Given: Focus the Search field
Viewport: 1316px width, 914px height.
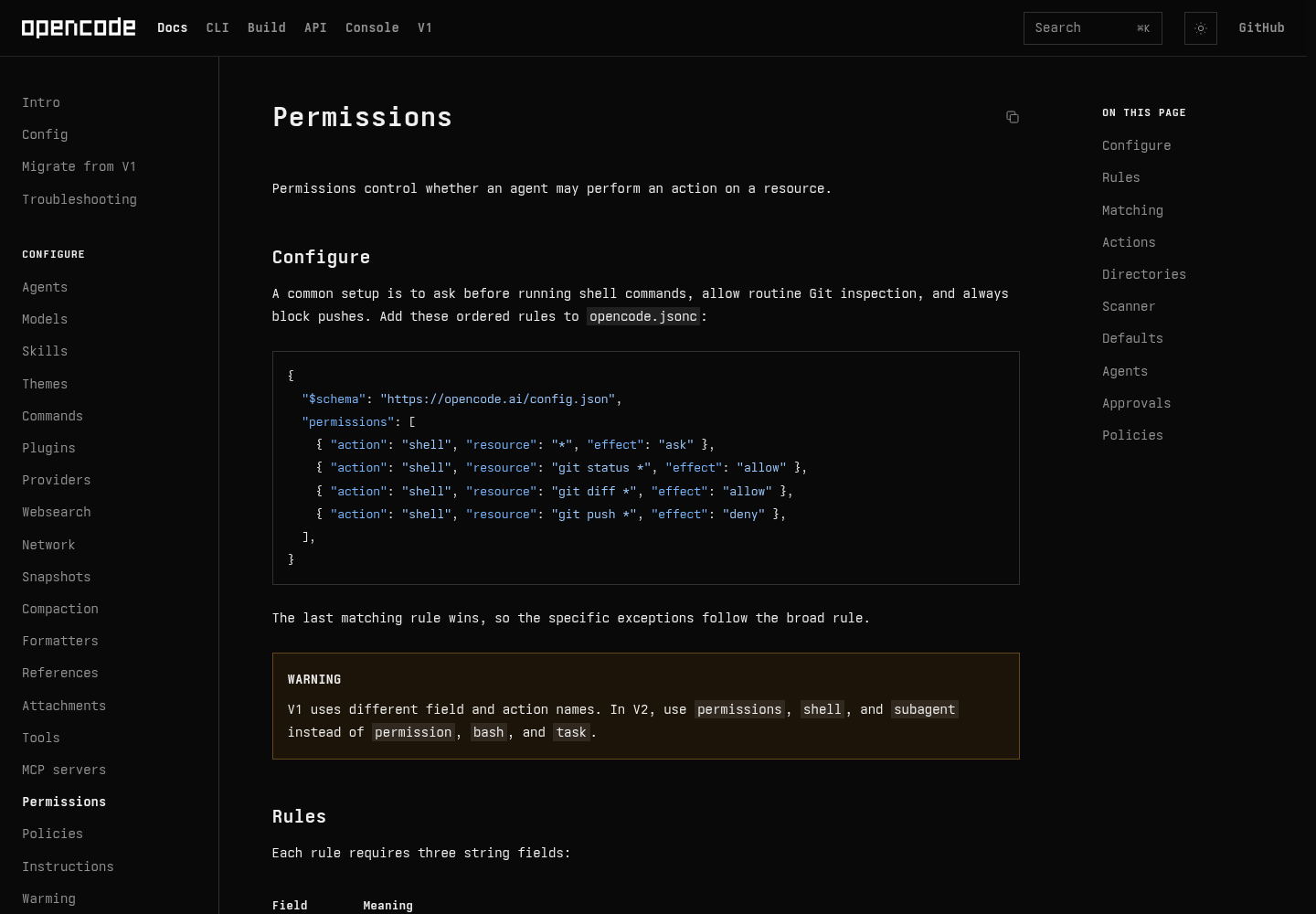Looking at the screenshot, I should [1093, 28].
